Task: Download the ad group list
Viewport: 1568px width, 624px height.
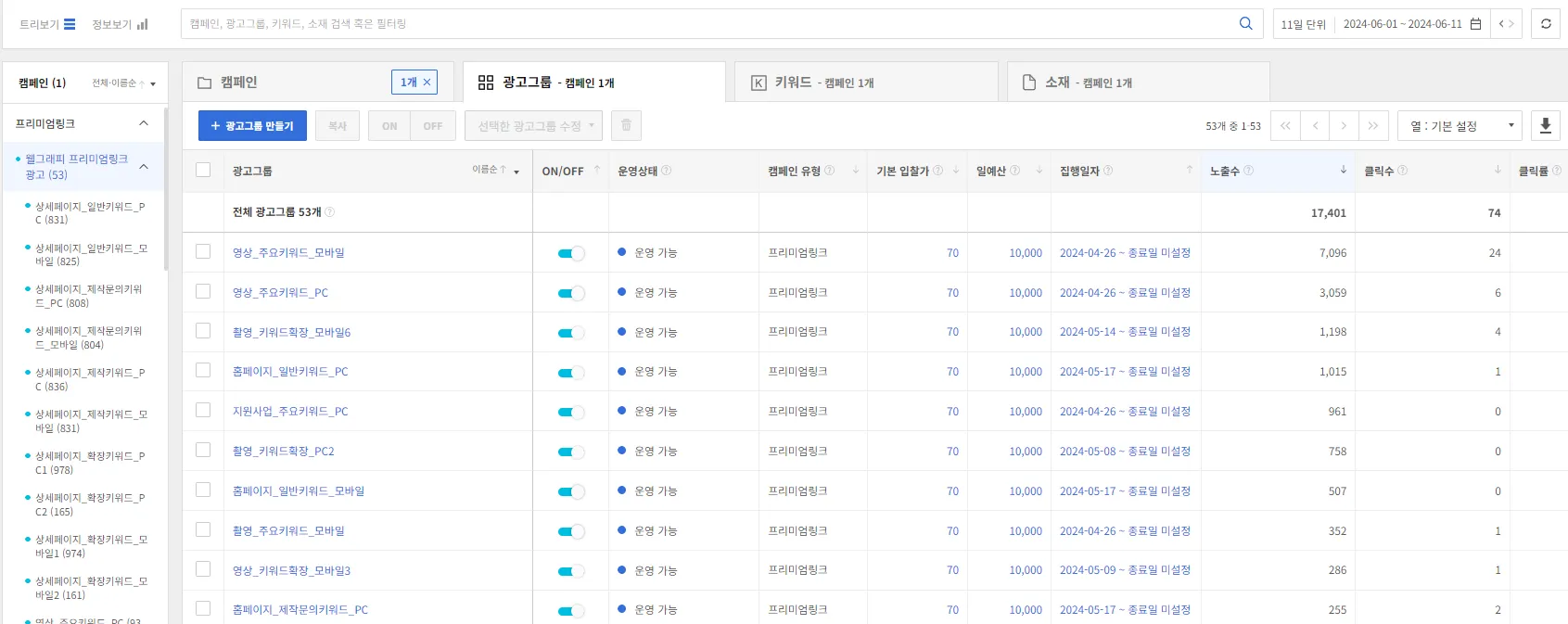Action: coord(1545,126)
